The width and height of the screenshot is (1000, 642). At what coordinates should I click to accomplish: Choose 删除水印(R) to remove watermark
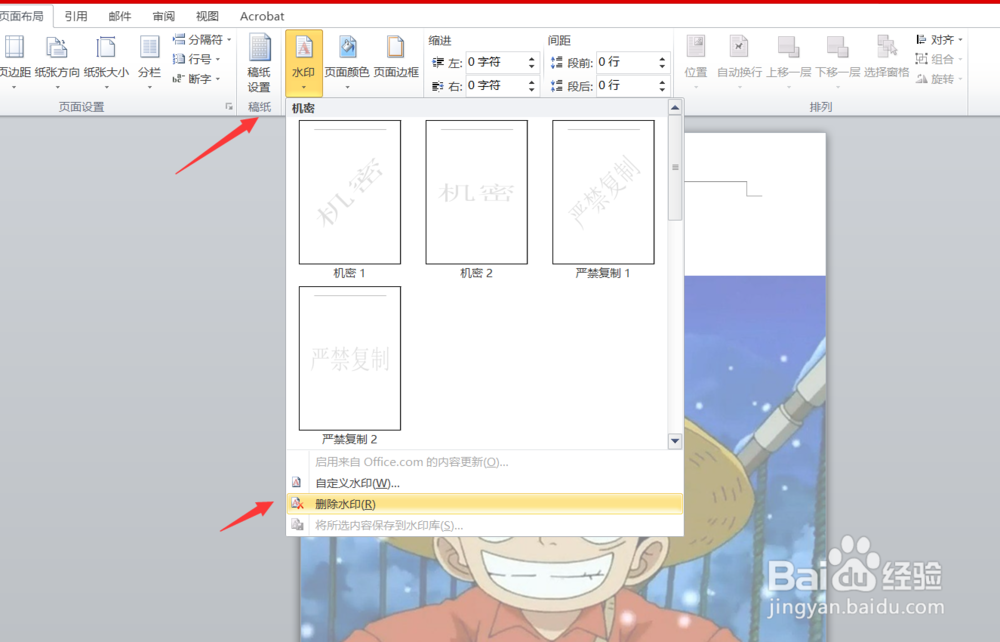pos(485,504)
